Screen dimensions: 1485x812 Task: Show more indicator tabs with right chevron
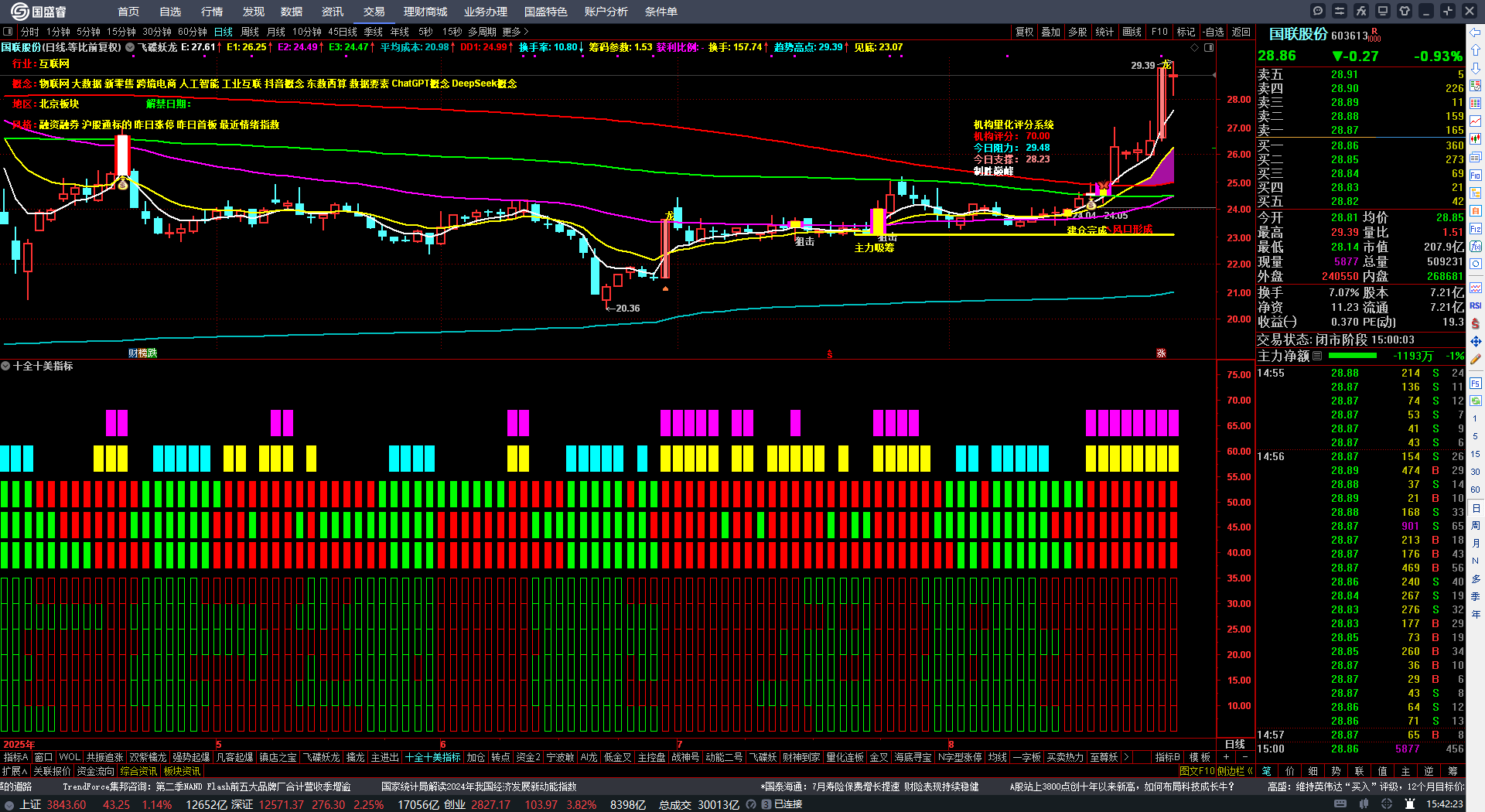tap(1126, 757)
